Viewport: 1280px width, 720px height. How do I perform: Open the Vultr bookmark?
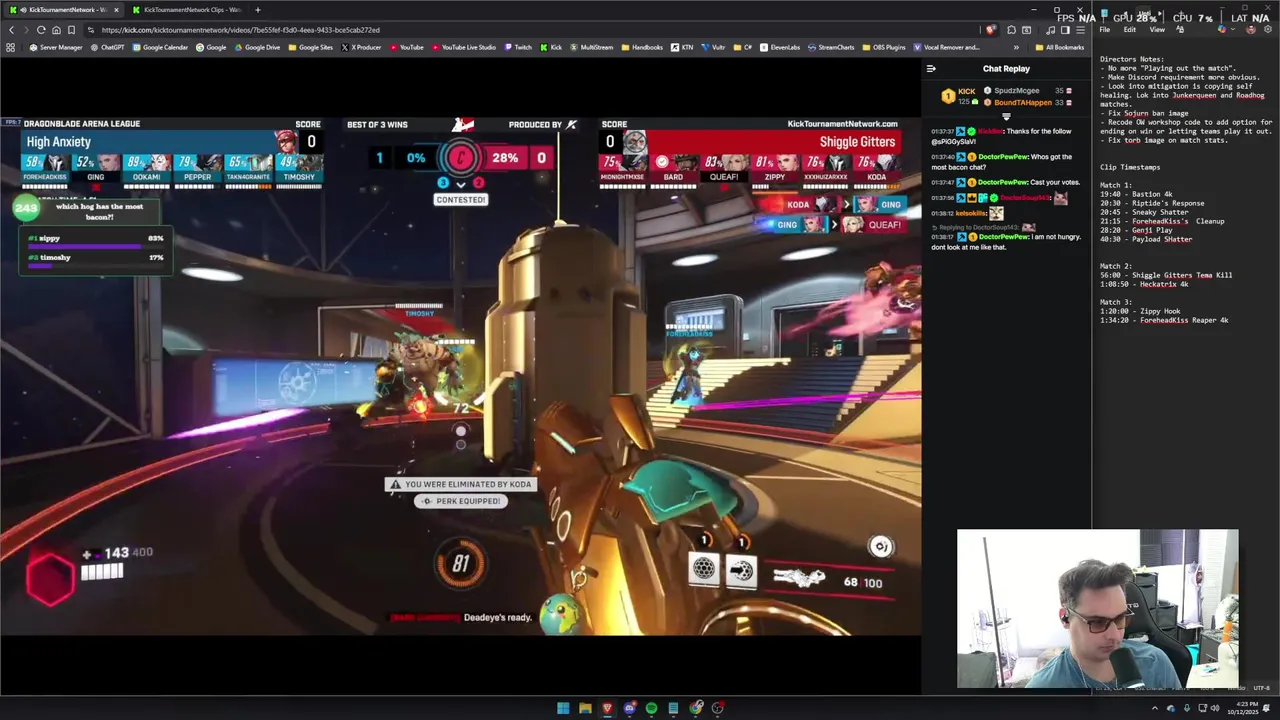pos(713,47)
